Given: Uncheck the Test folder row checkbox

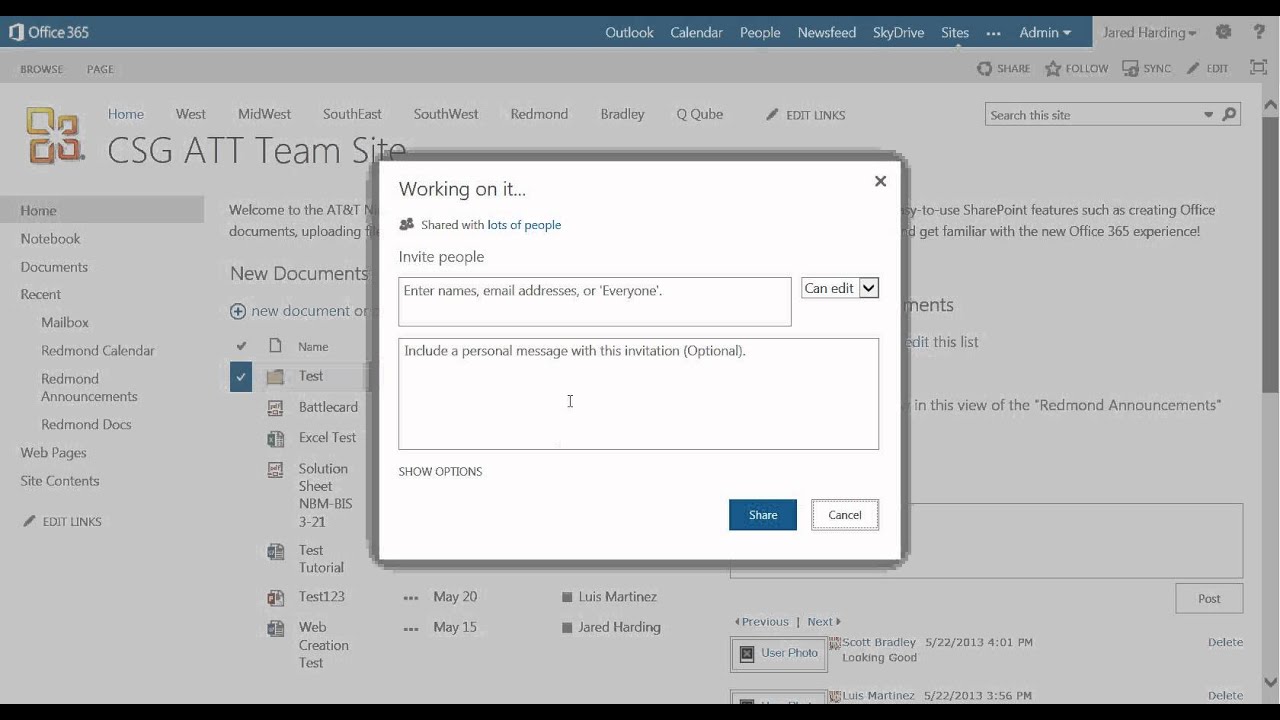Looking at the screenshot, I should pos(241,377).
